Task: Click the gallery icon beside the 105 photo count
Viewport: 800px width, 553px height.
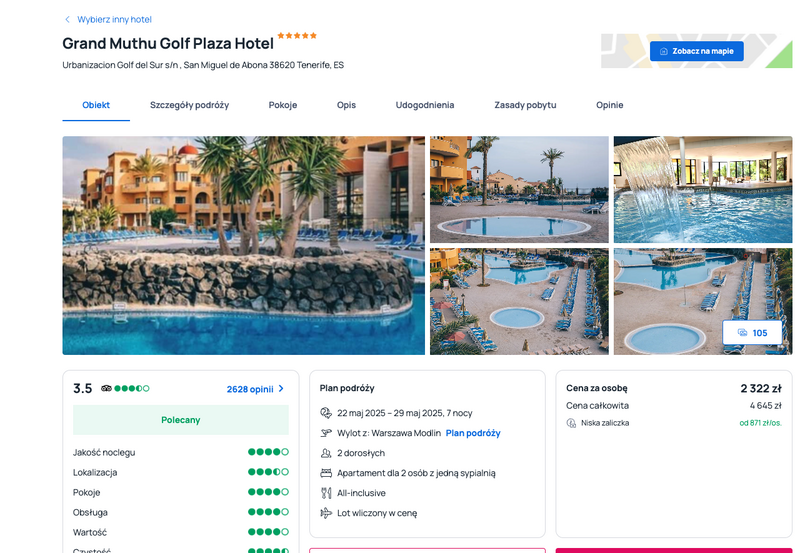Action: coord(742,333)
